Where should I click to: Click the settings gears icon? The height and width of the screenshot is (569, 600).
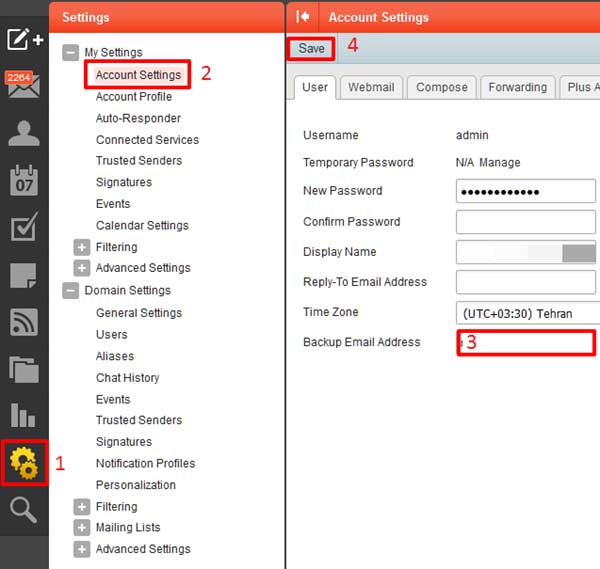24,463
